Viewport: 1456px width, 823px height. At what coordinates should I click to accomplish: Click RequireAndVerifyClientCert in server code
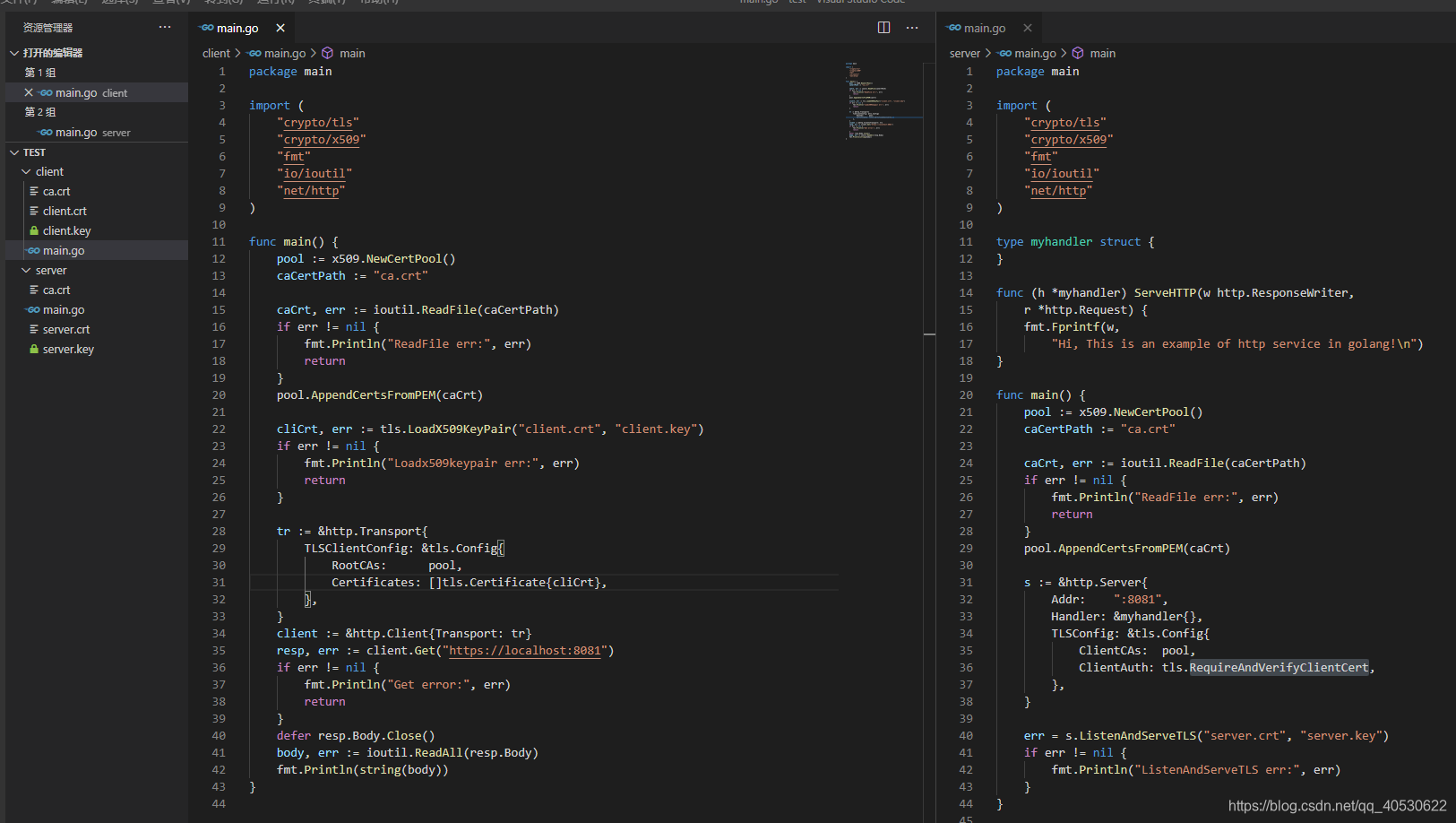[x=1279, y=667]
